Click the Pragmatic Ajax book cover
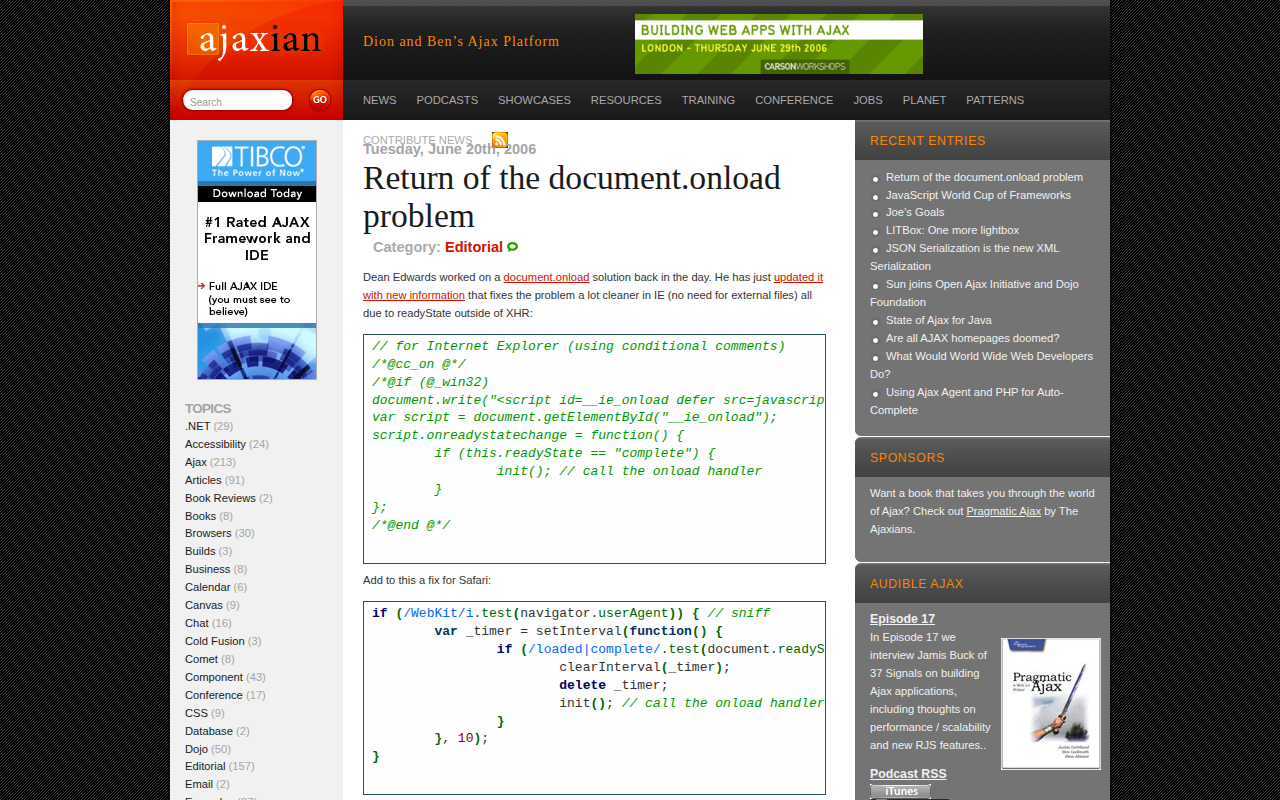Viewport: 1280px width, 800px height. click(x=1051, y=704)
